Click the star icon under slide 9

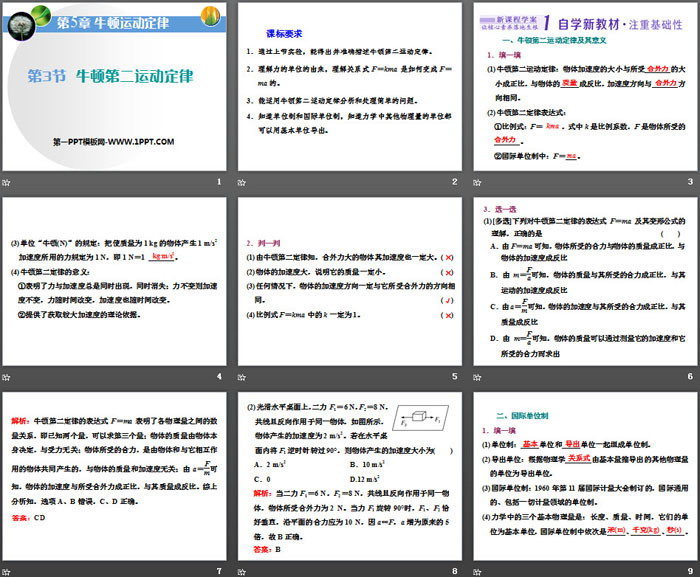coord(476,570)
